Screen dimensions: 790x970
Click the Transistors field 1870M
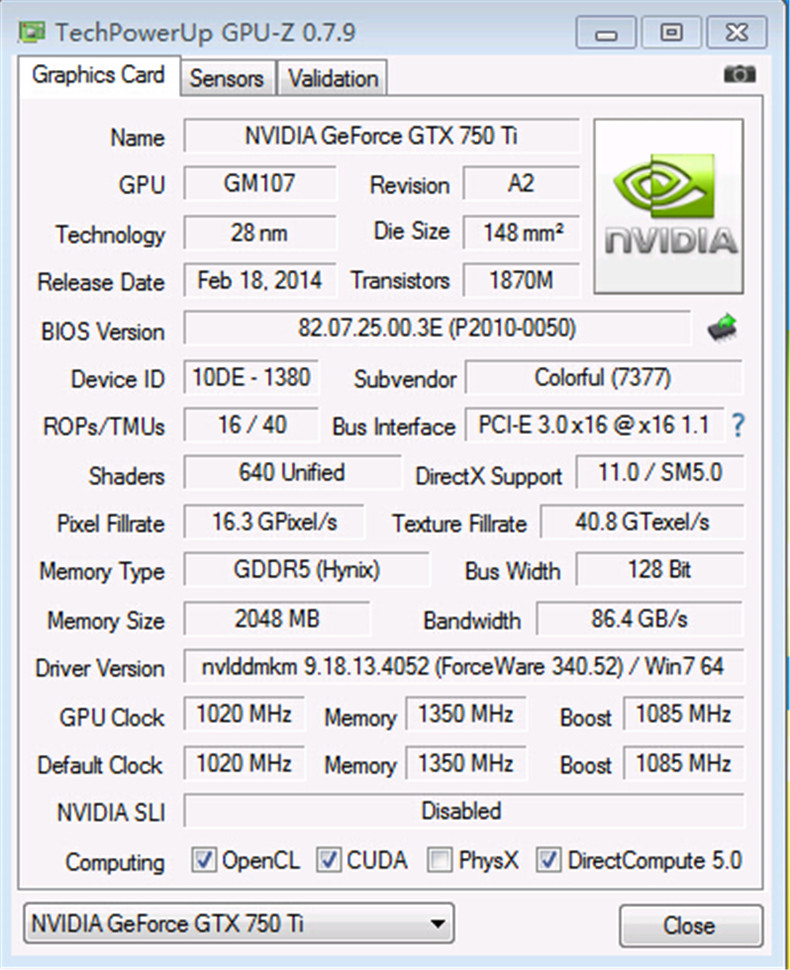coord(522,280)
